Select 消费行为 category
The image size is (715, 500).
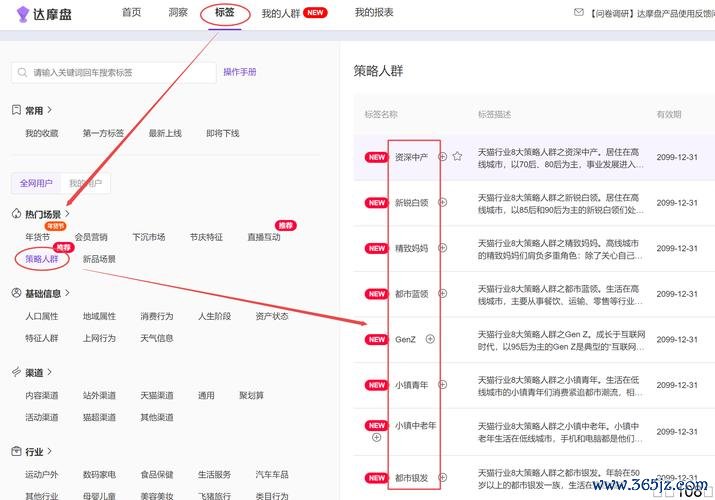pyautogui.click(x=157, y=316)
